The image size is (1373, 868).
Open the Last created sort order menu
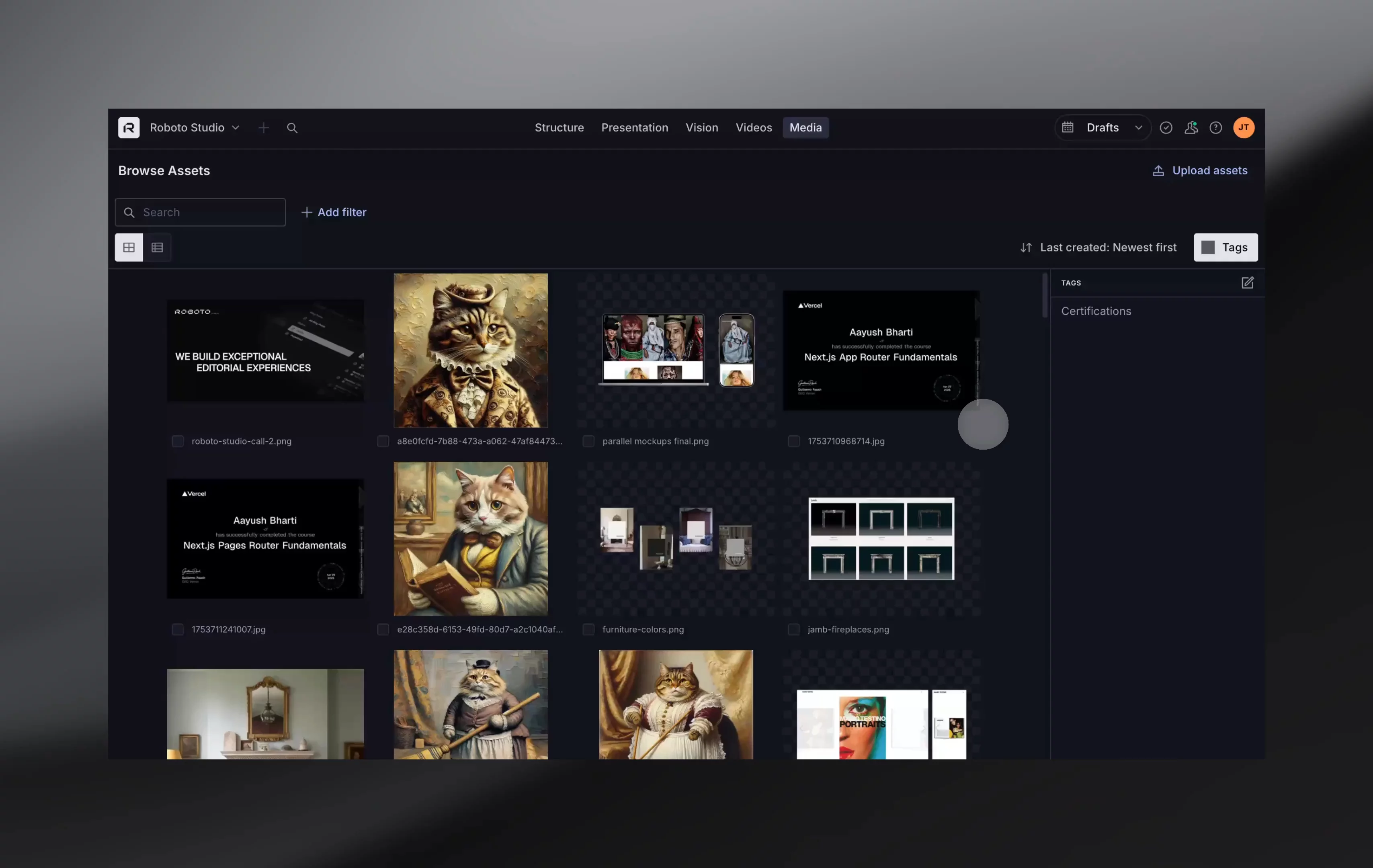tap(1098, 248)
